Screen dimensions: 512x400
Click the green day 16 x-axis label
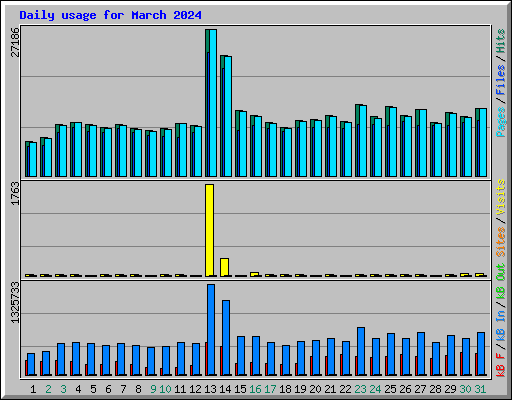tap(255, 389)
